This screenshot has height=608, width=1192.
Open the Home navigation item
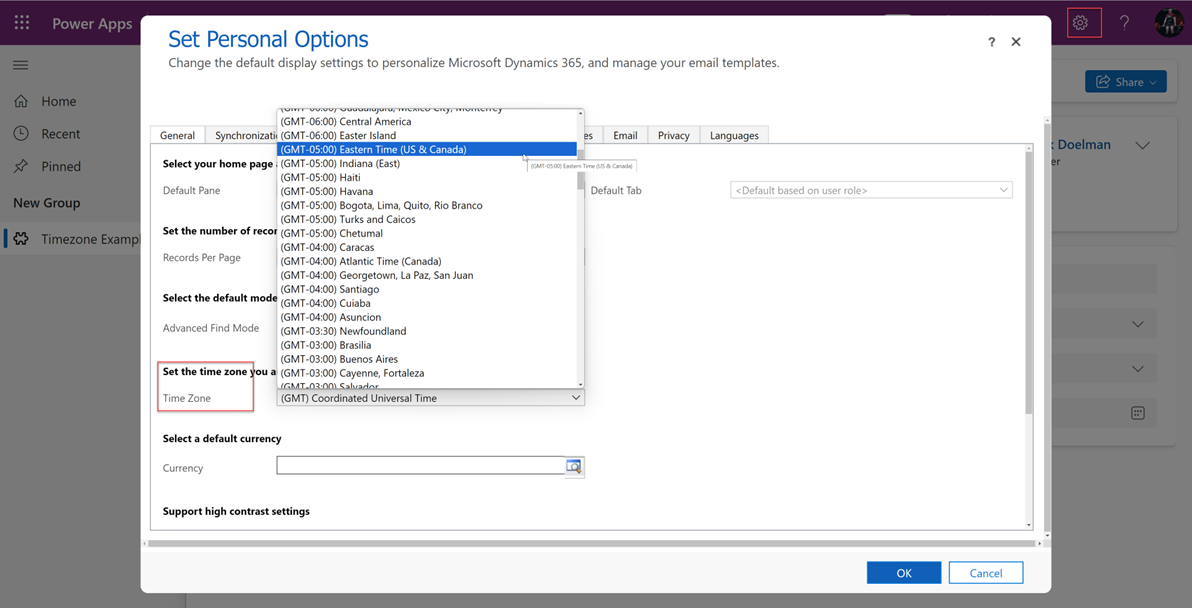tap(58, 101)
